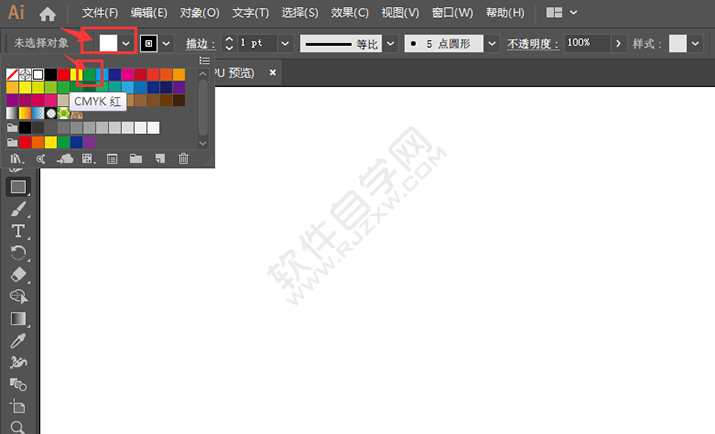Create a New Color Group folder icon
This screenshot has height=434, width=715.
[136, 159]
